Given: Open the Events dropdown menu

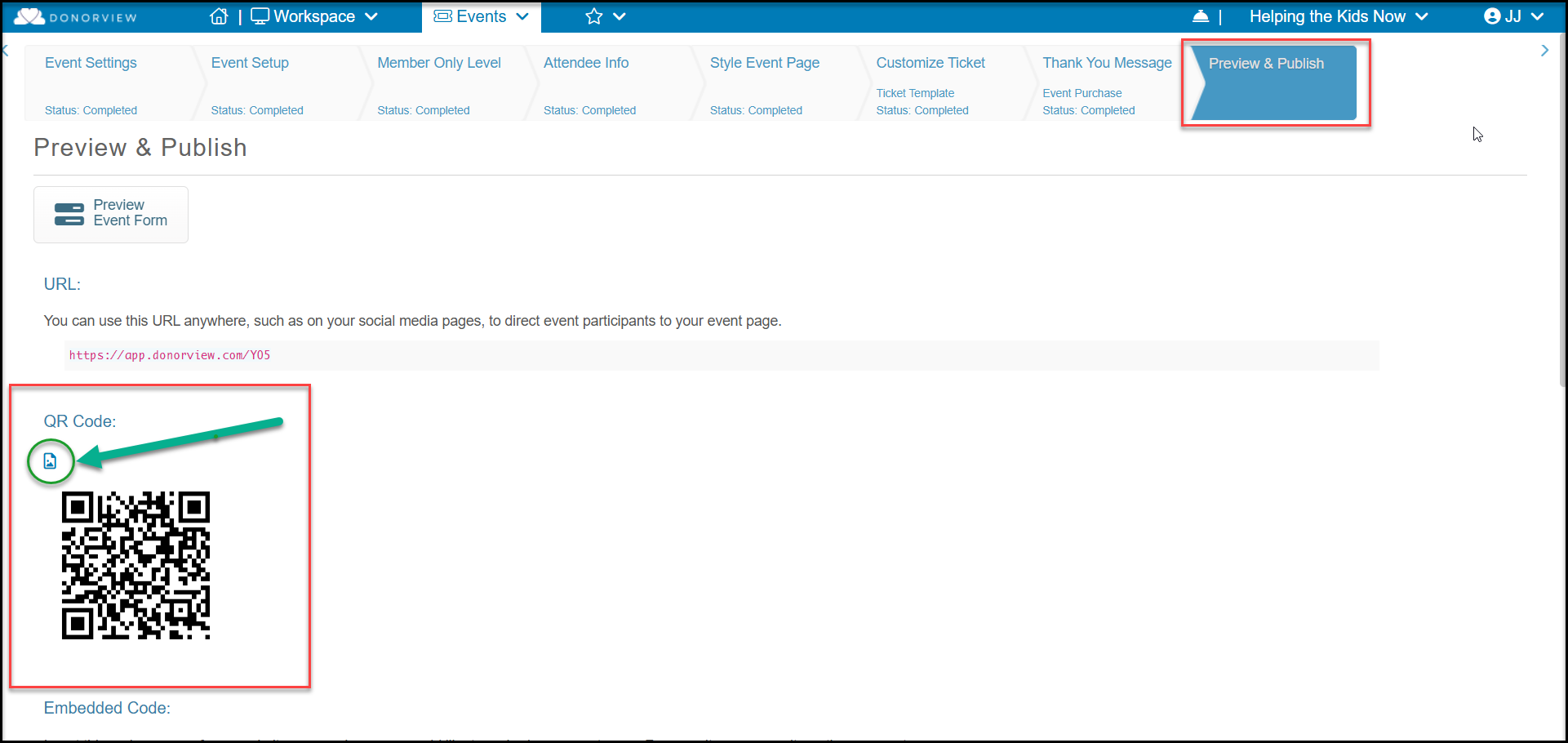Looking at the screenshot, I should click(x=481, y=16).
